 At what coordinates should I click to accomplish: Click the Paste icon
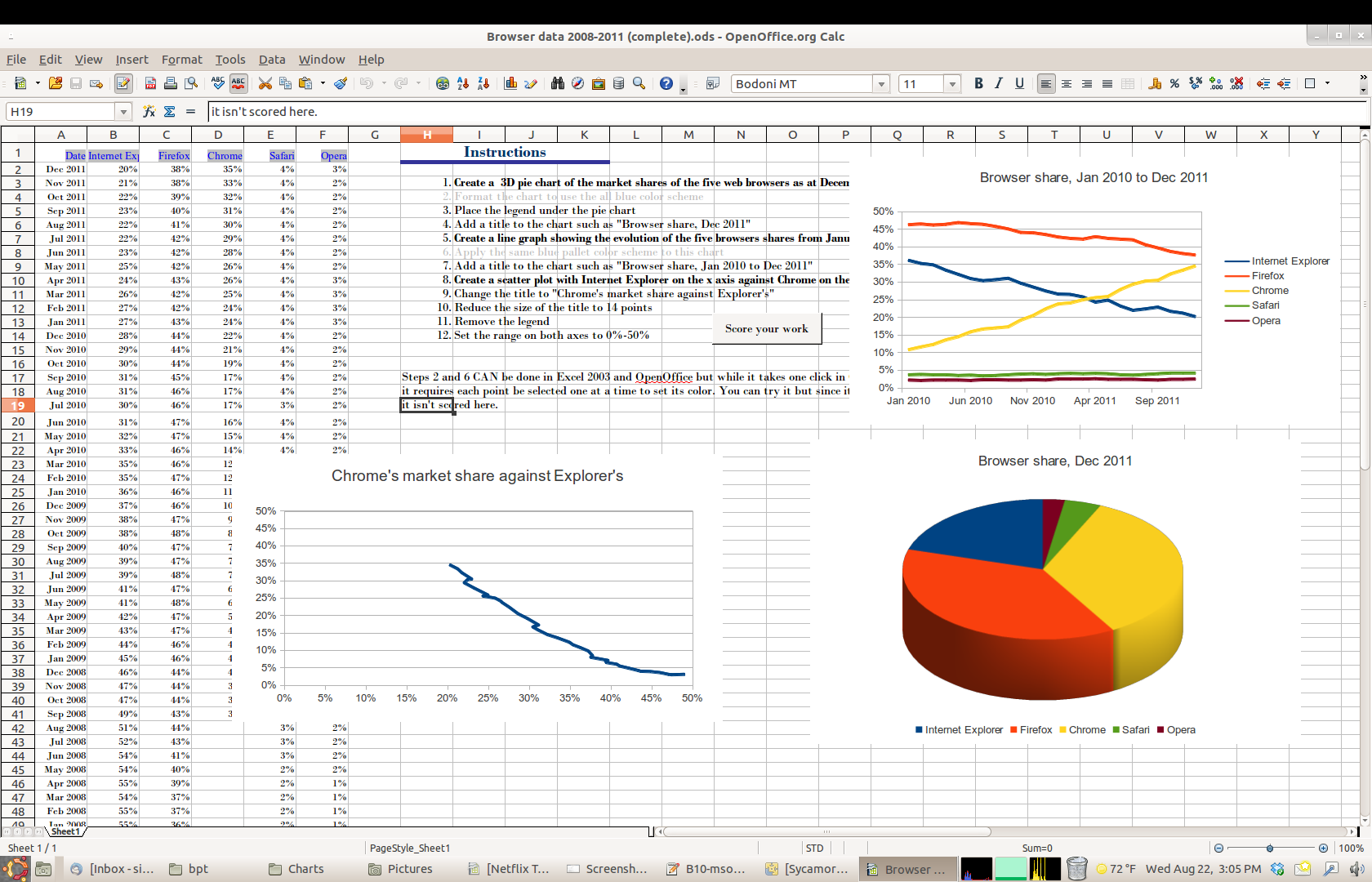(x=306, y=83)
